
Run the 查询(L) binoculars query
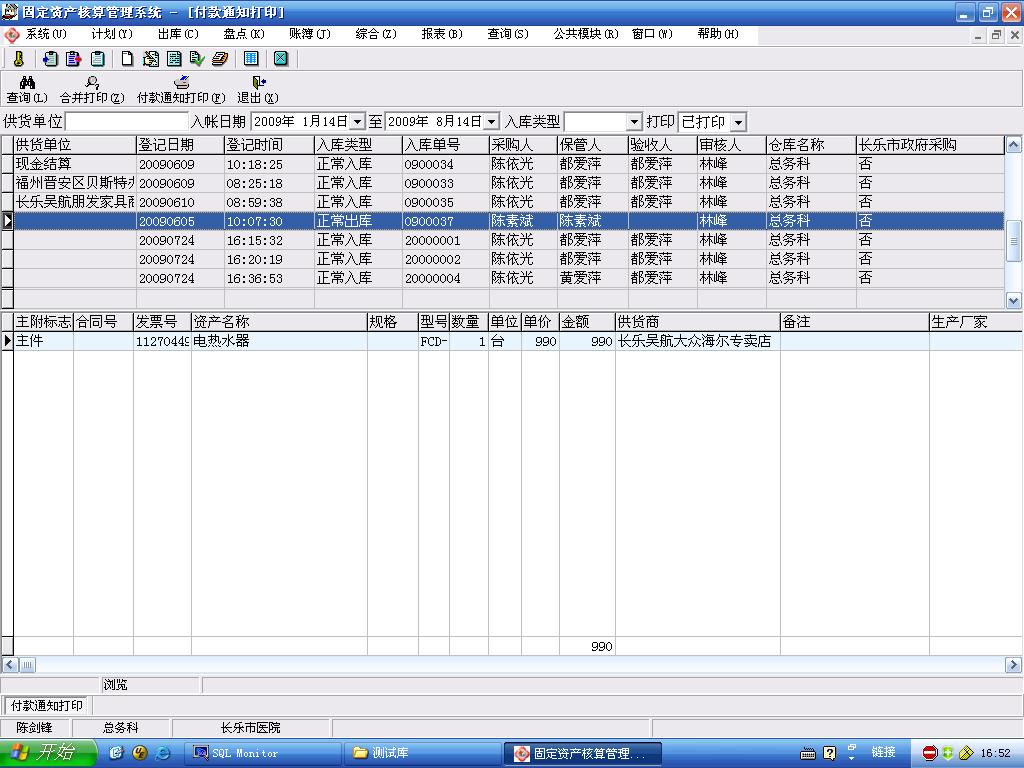pyautogui.click(x=27, y=90)
